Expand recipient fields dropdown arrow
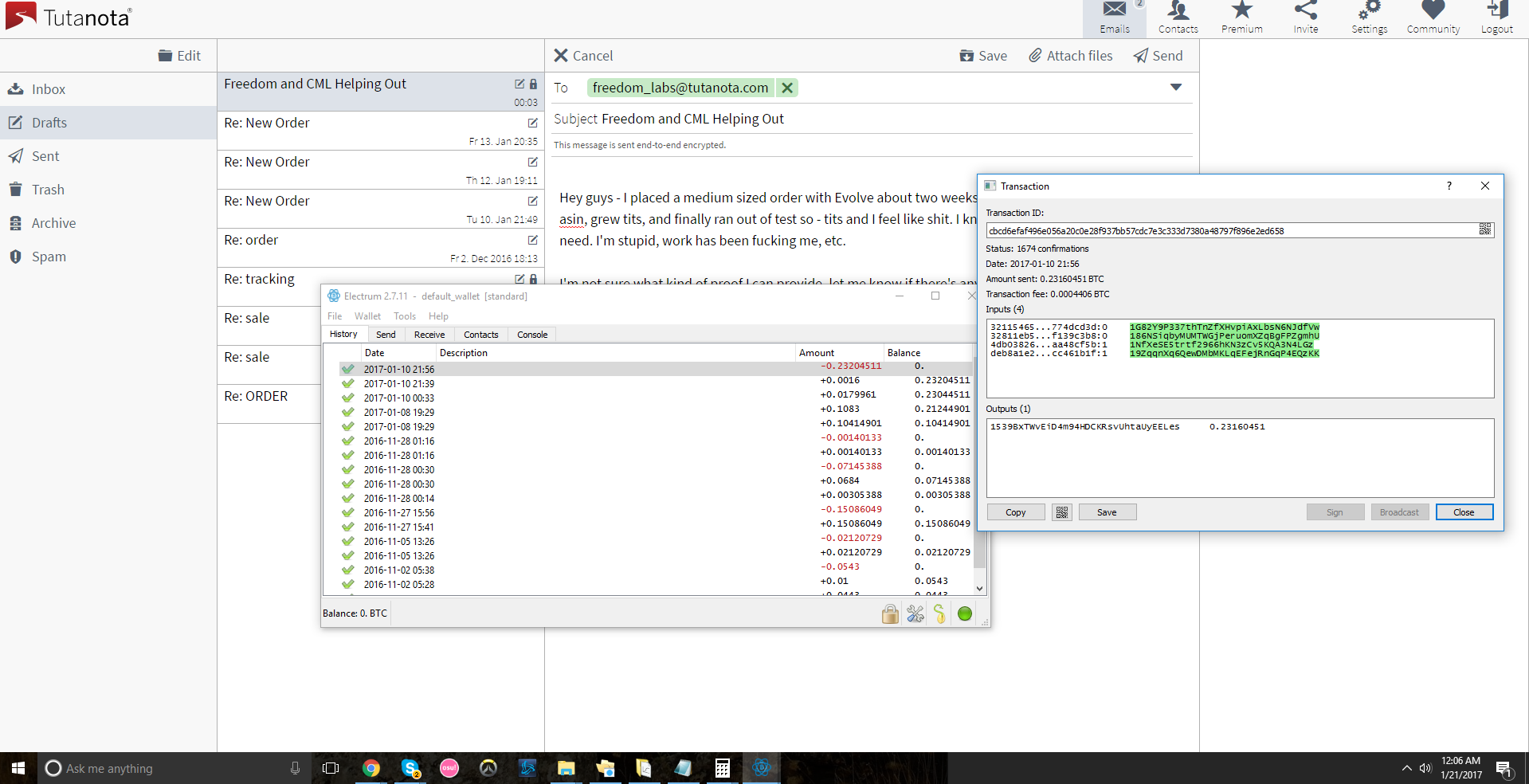The width and height of the screenshot is (1529, 784). point(1176,87)
